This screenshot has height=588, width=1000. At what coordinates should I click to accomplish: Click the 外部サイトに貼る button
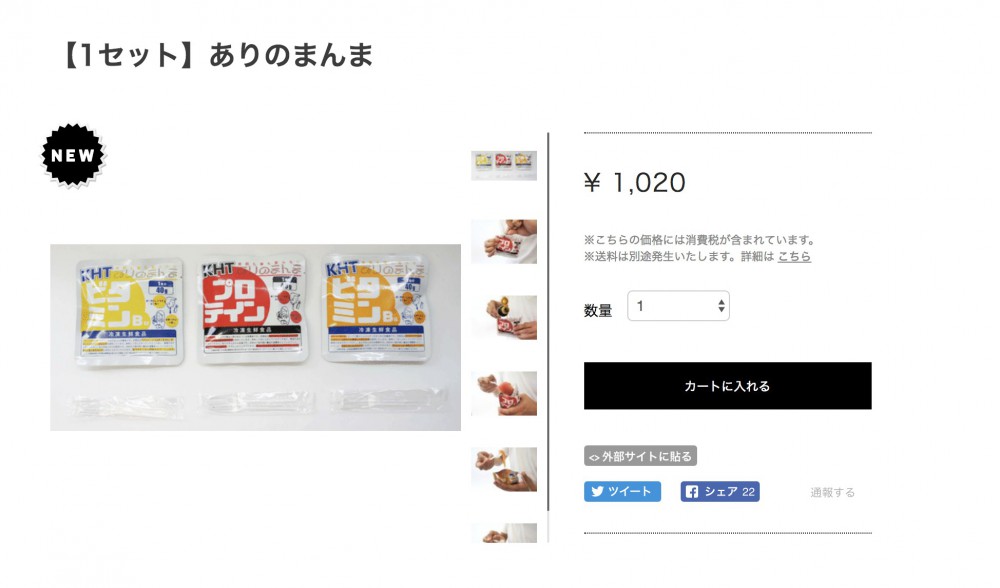pyautogui.click(x=640, y=456)
